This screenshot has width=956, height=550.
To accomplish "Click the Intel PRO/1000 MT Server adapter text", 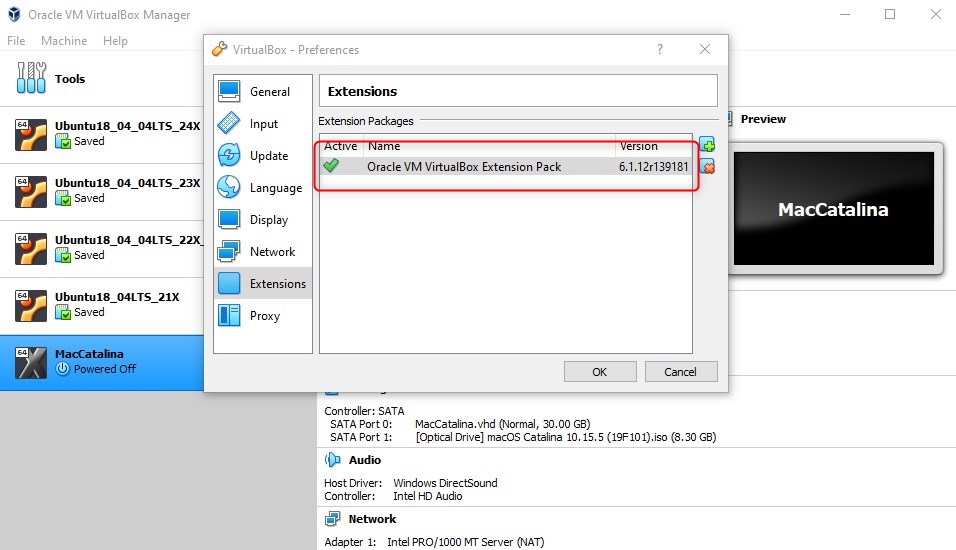I will (466, 542).
